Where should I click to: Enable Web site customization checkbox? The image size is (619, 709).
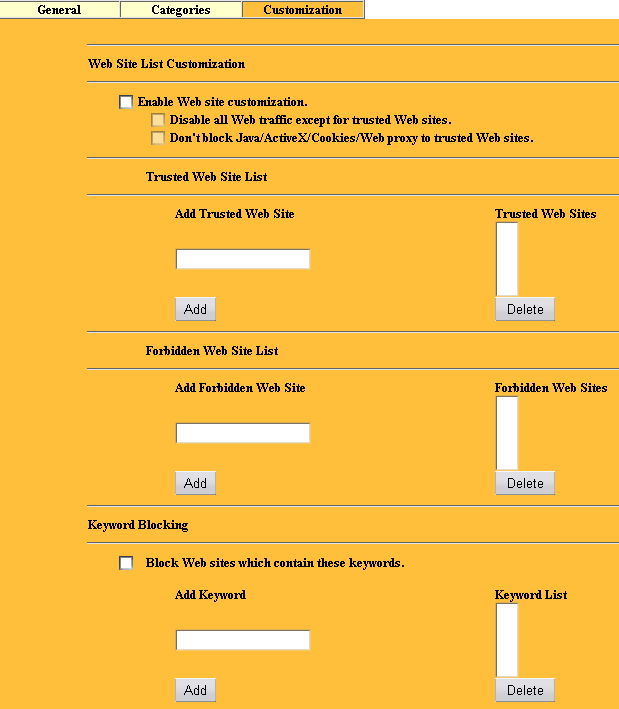(126, 102)
